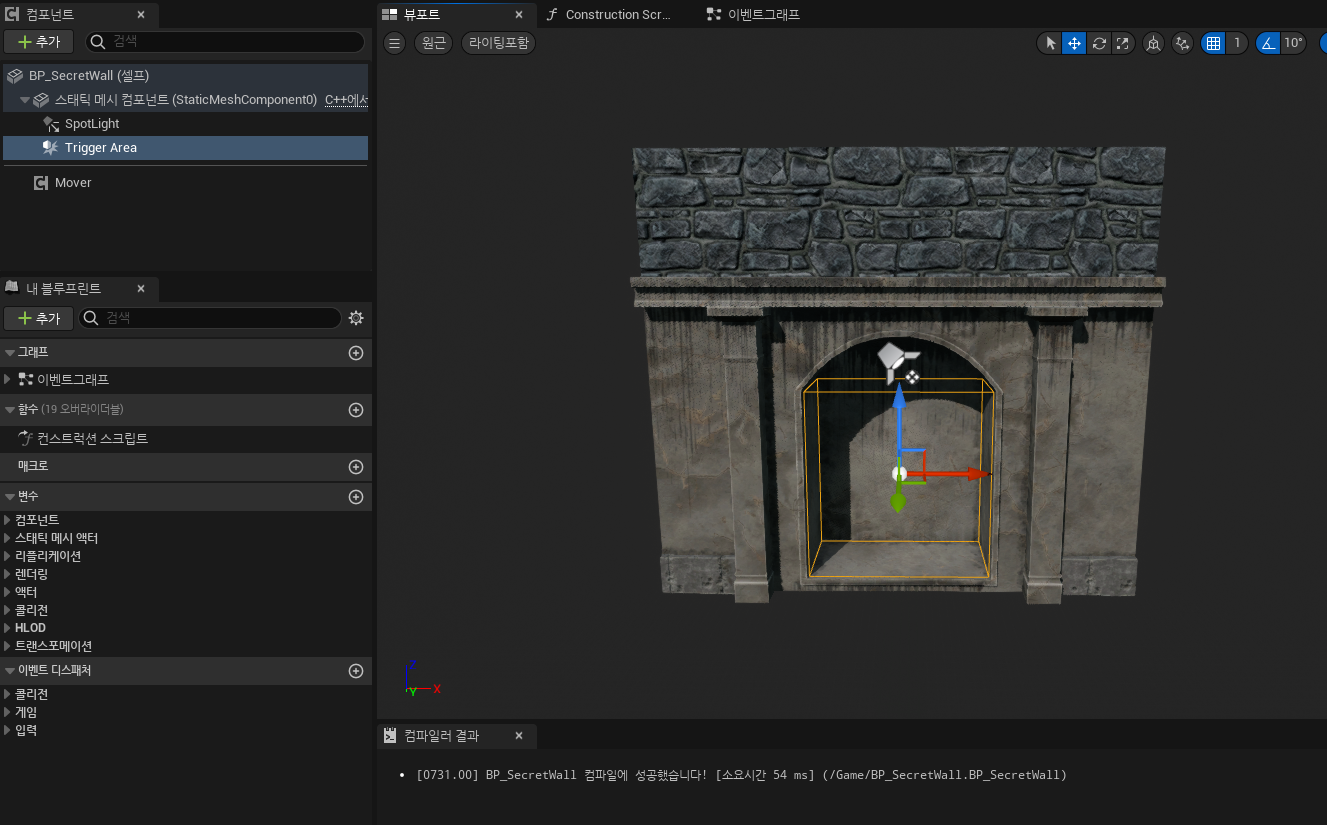The width and height of the screenshot is (1327, 825).
Task: Add a new graph with 그래프 plus icon
Action: coord(355,352)
